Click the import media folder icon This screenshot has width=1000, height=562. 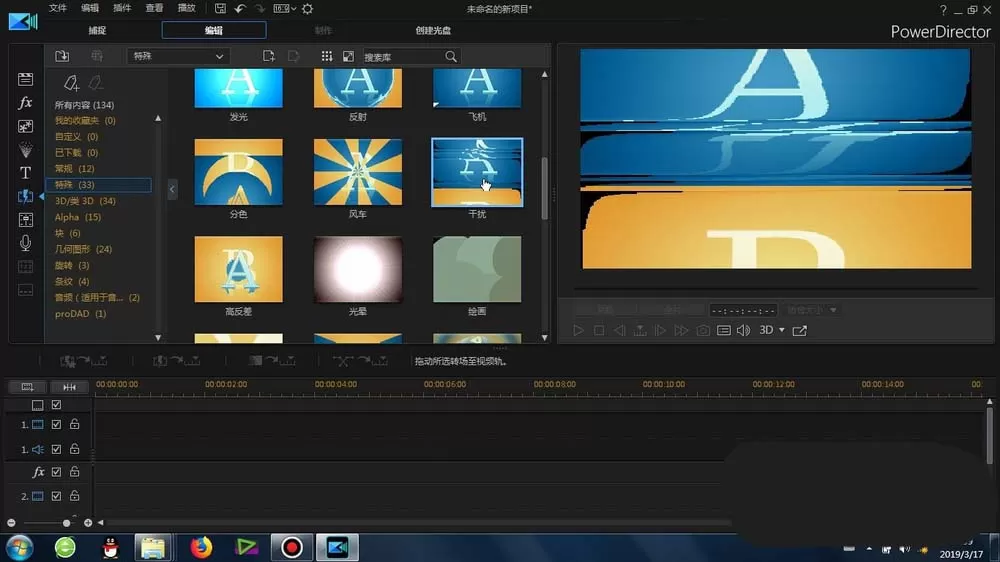pos(62,56)
